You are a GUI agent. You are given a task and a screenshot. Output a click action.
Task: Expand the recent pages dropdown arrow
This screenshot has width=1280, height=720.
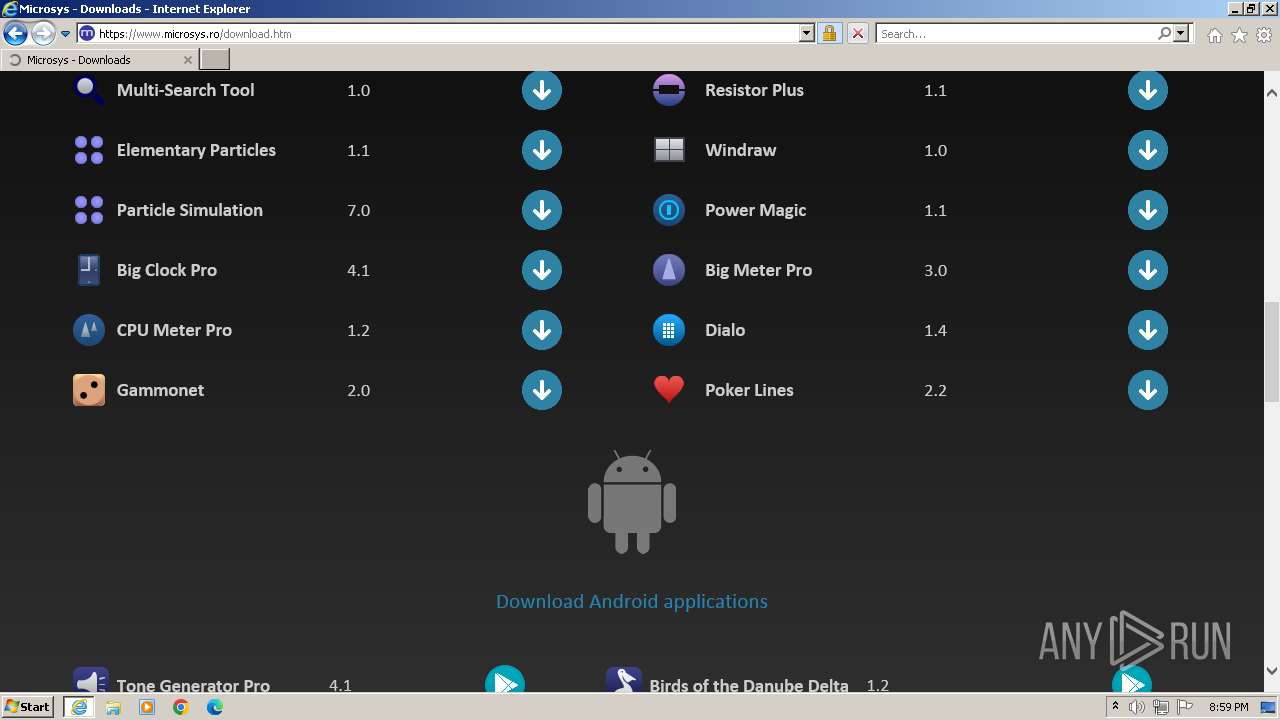pyautogui.click(x=65, y=34)
